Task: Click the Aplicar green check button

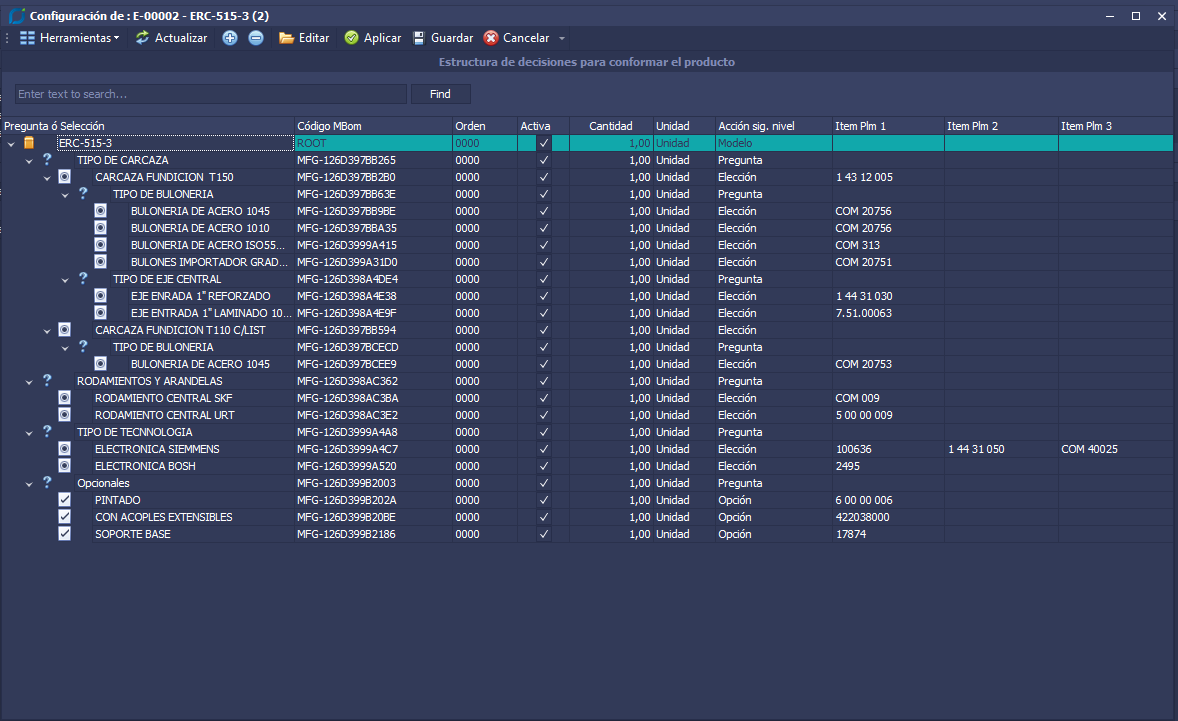Action: (x=373, y=38)
